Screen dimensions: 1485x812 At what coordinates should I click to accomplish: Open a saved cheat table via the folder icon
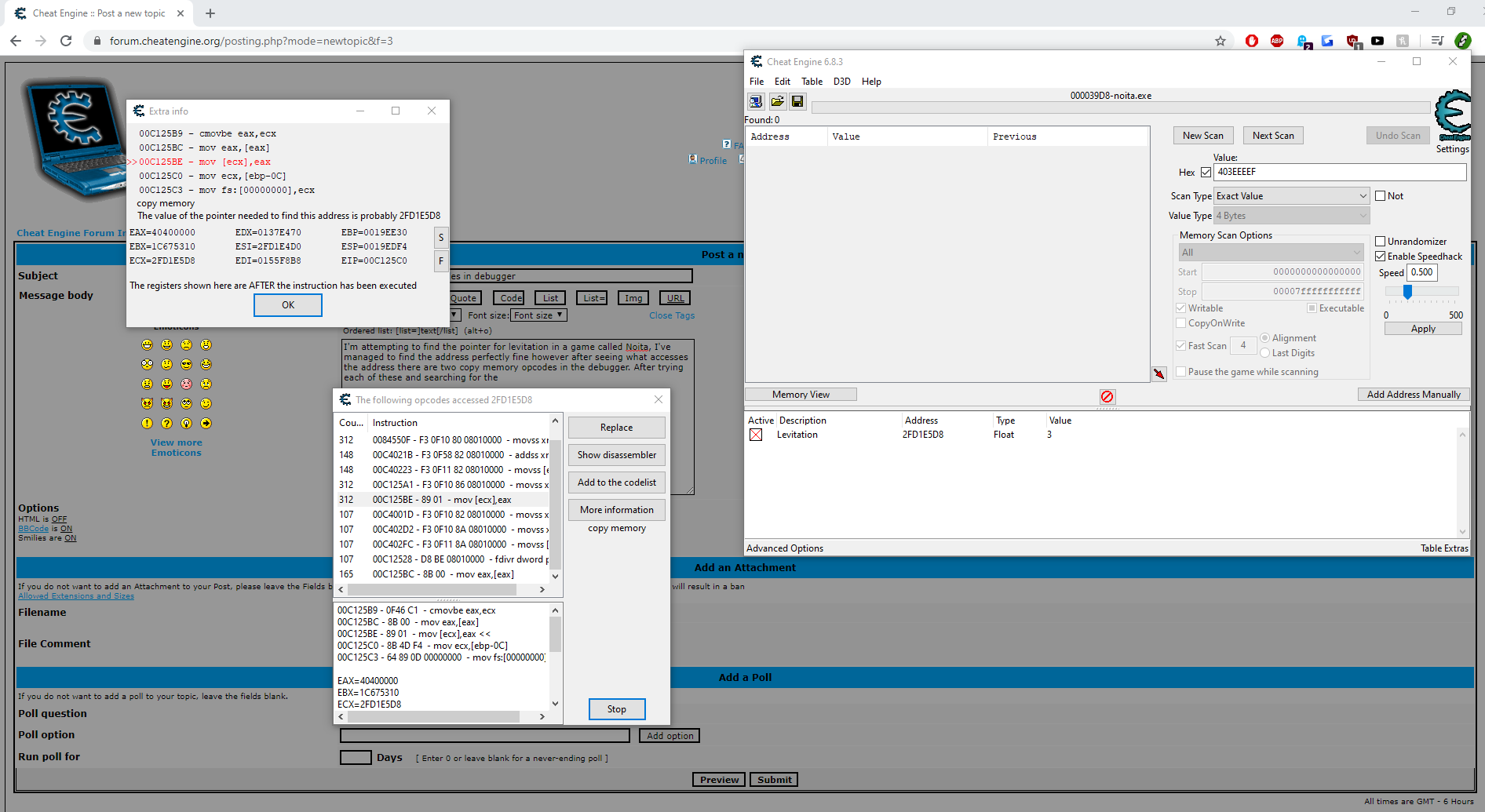point(777,101)
